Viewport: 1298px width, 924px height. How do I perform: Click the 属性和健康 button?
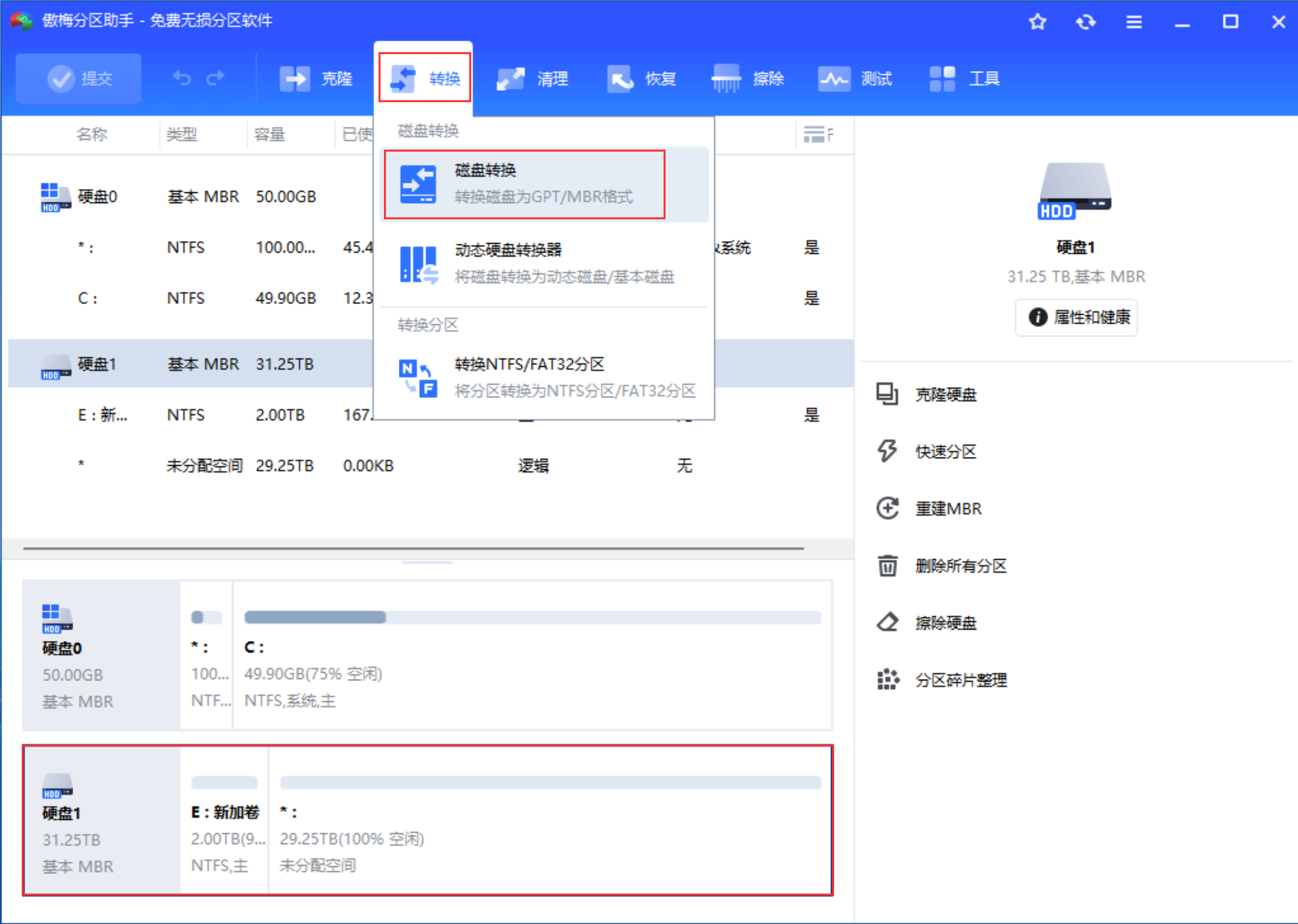point(1077,317)
